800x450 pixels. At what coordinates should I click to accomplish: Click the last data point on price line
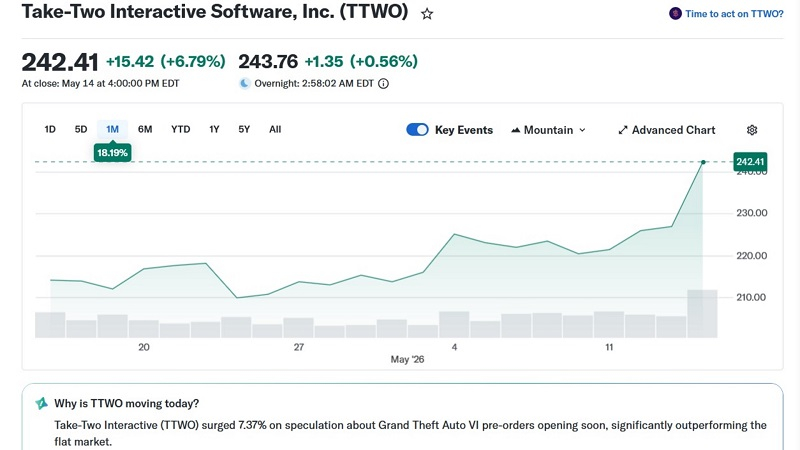tap(703, 162)
